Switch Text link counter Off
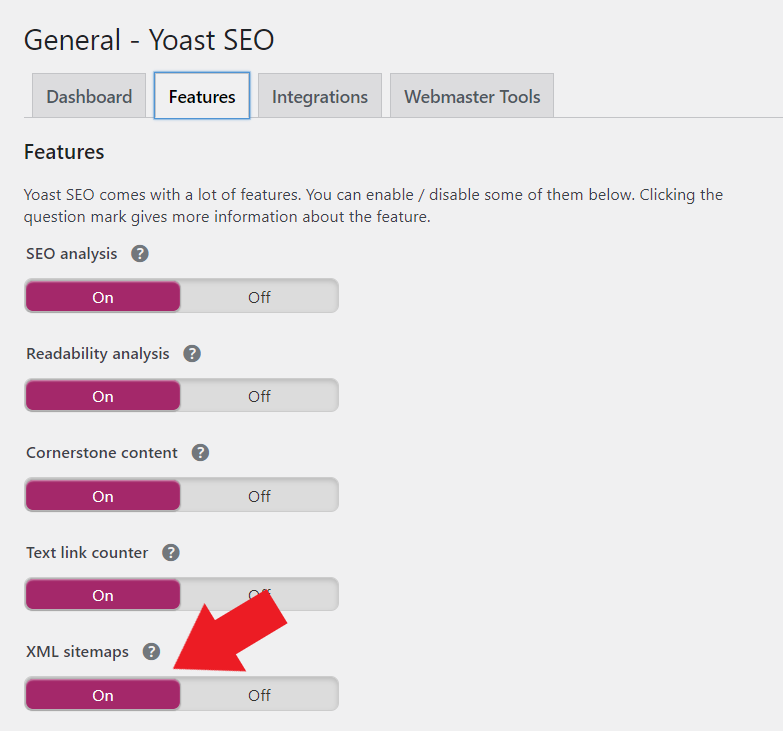The height and width of the screenshot is (731, 783). coord(259,595)
